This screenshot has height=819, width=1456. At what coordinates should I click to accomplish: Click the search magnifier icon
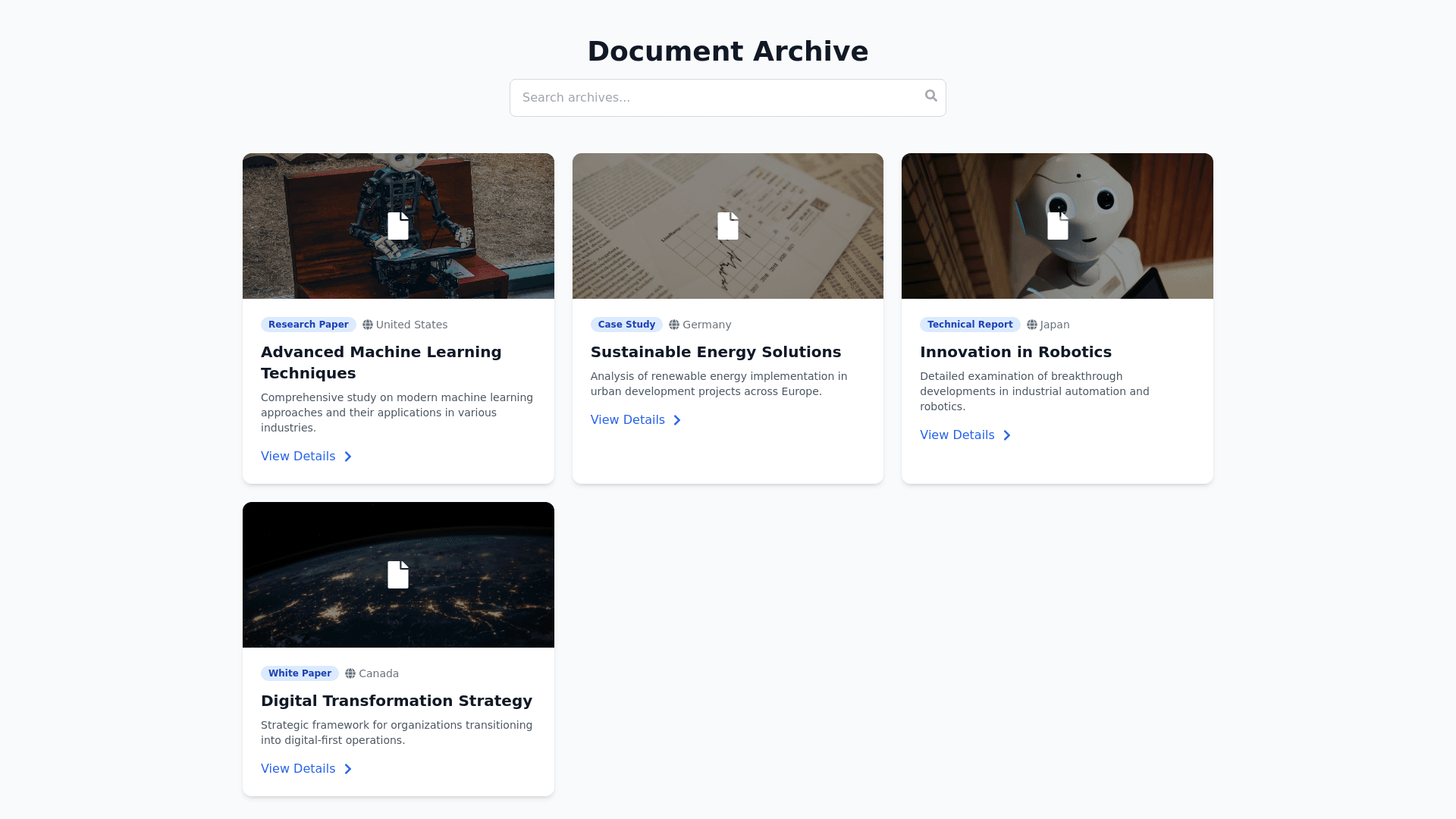click(930, 96)
